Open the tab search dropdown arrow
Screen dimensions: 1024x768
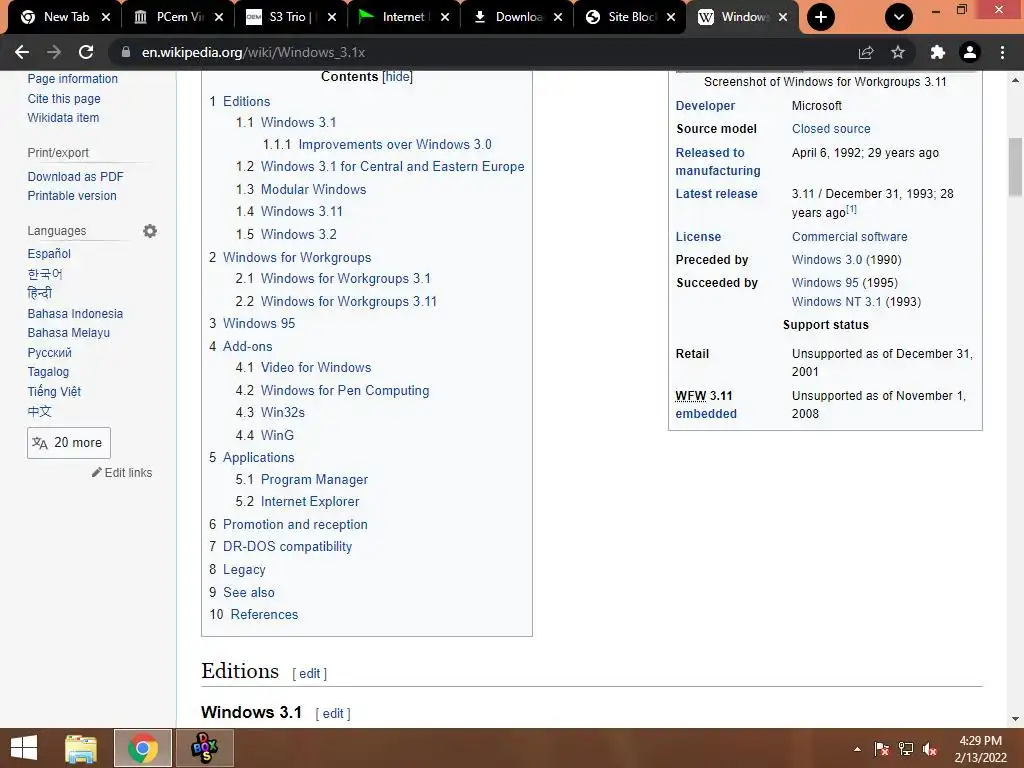pos(899,17)
